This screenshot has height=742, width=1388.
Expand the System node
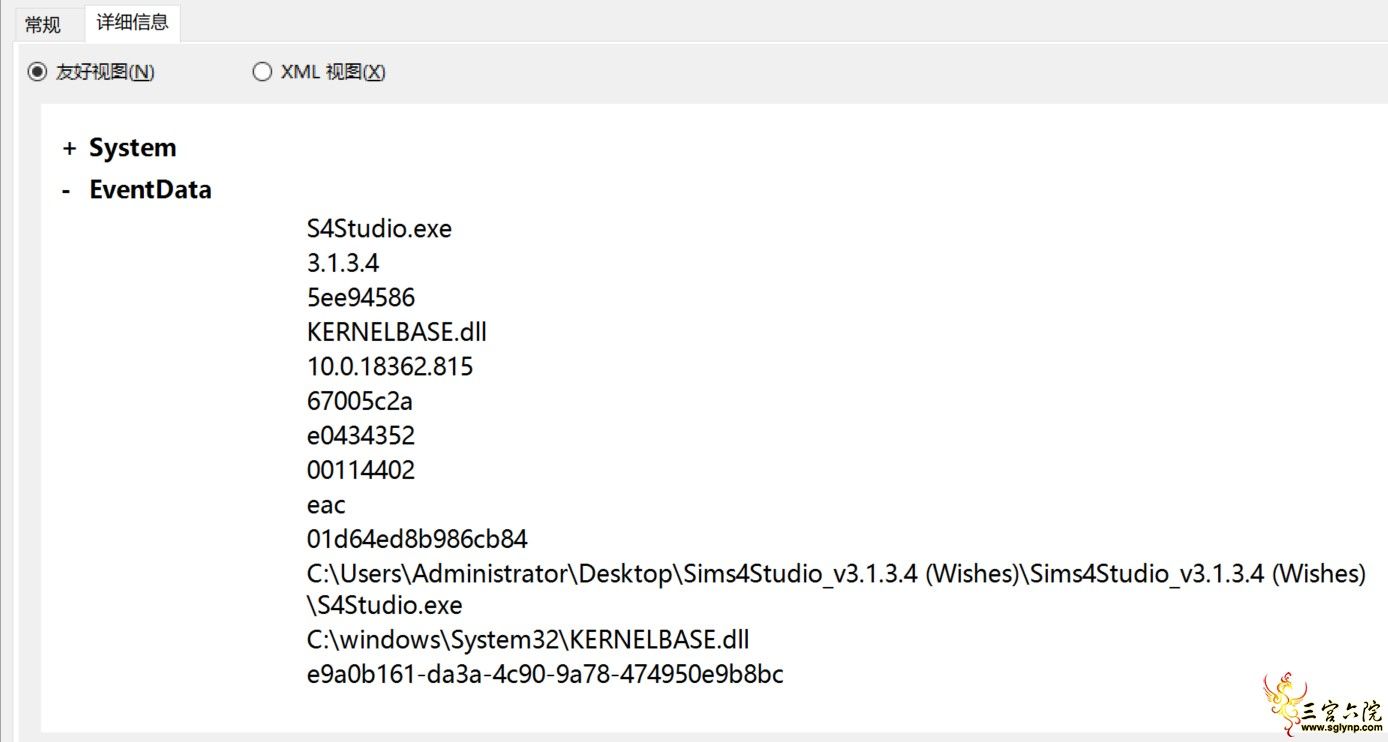(x=69, y=148)
